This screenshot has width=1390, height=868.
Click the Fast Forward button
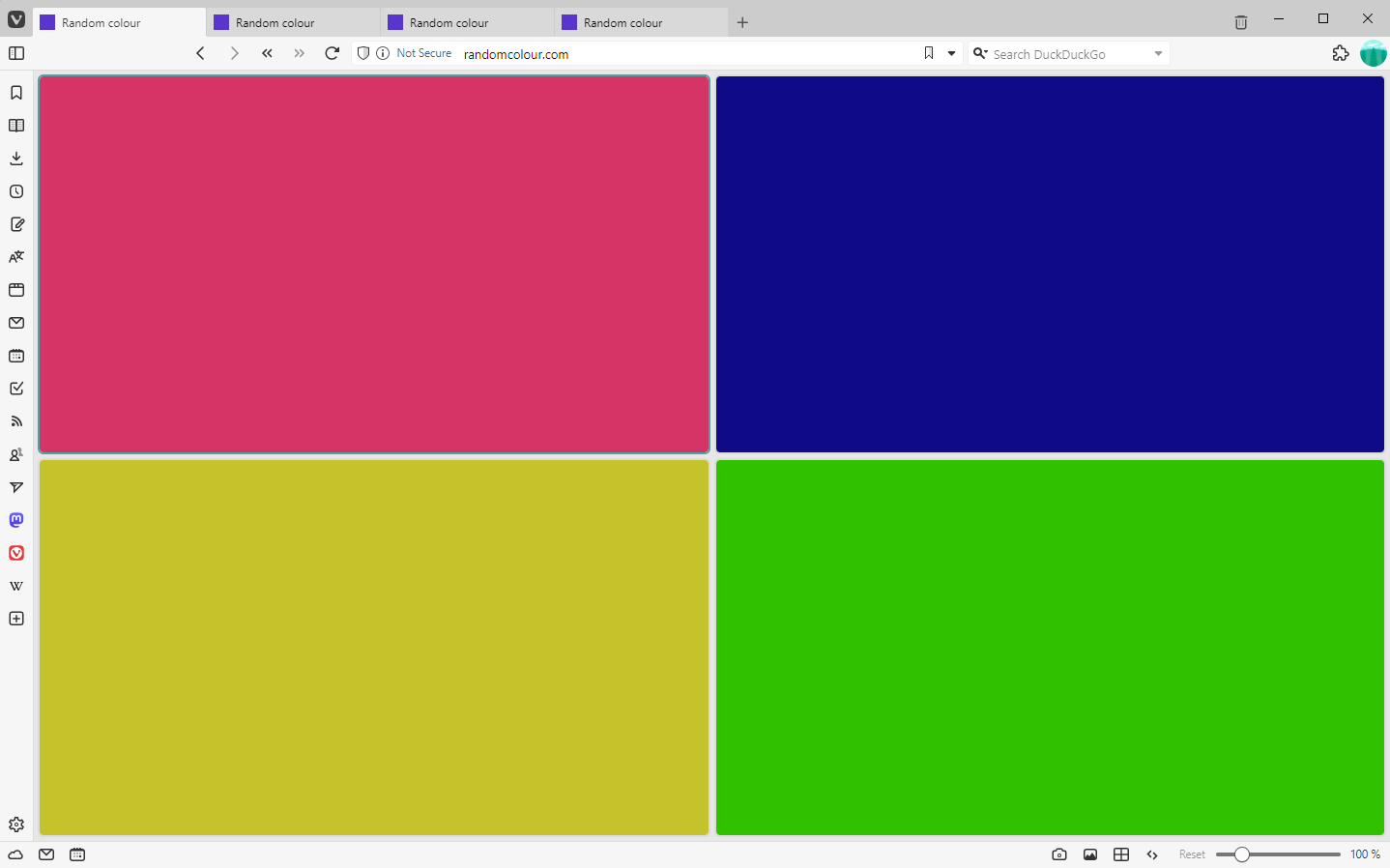(300, 53)
